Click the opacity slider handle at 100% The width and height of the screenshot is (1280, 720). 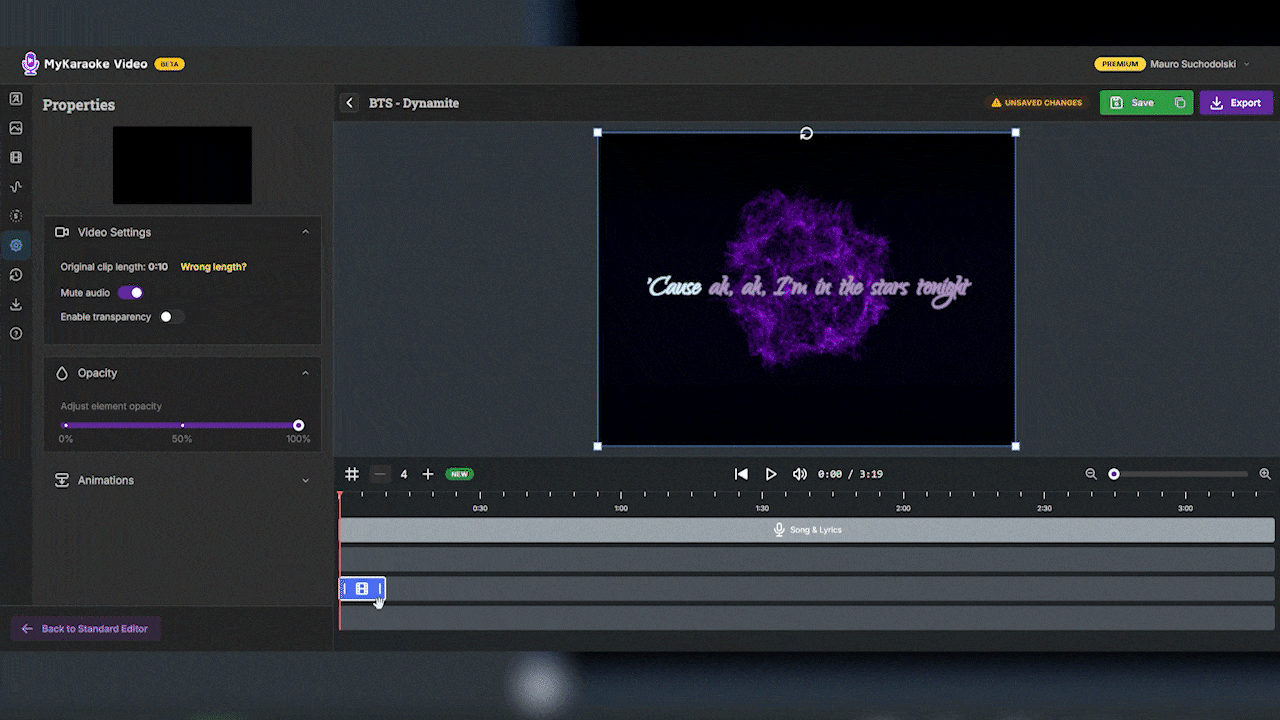(x=298, y=426)
